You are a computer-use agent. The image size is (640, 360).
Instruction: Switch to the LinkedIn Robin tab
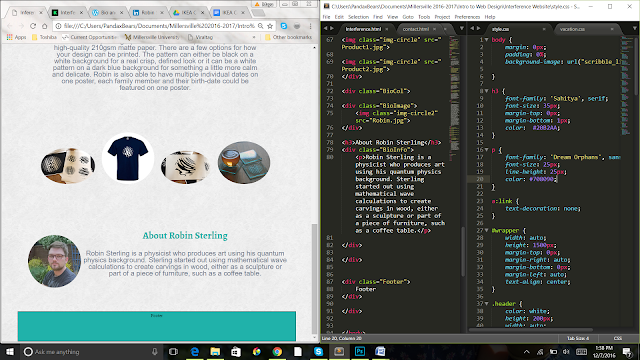click(x=147, y=13)
